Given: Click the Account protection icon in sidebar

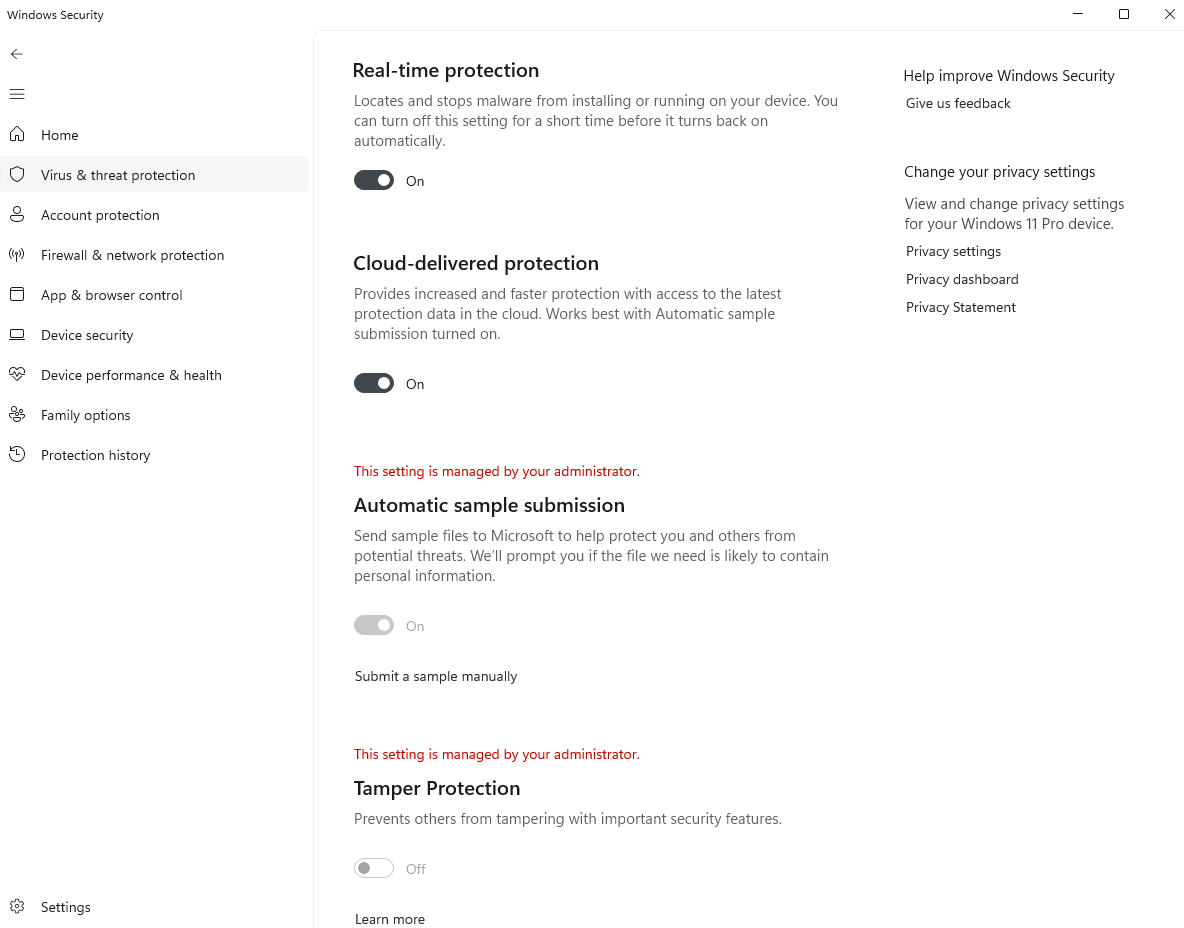Looking at the screenshot, I should point(17,214).
